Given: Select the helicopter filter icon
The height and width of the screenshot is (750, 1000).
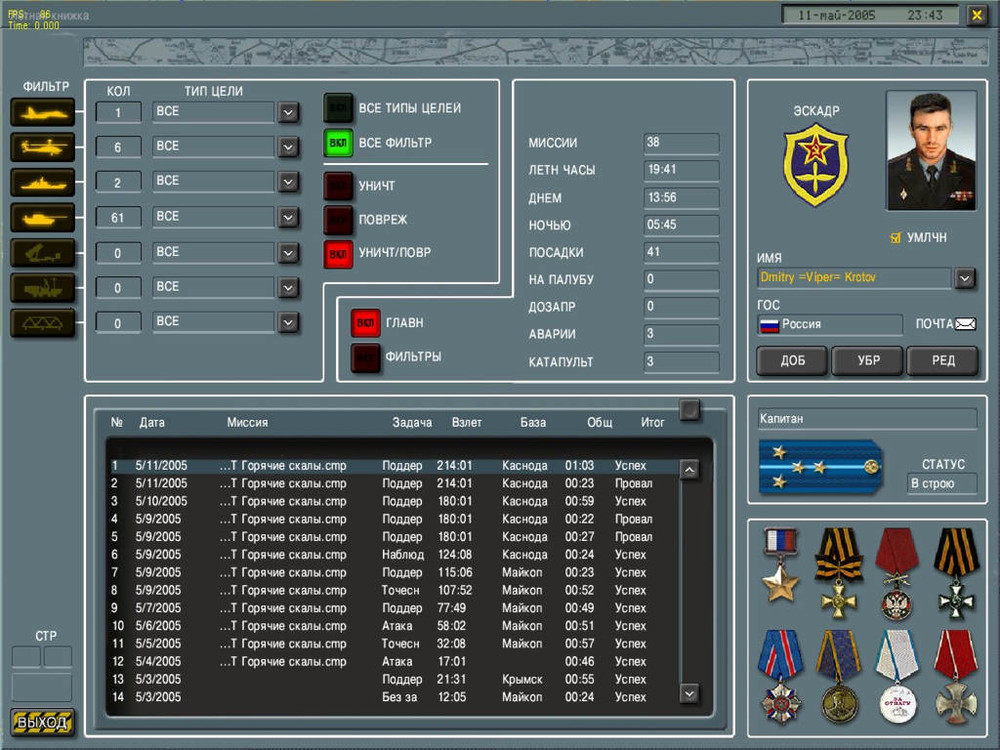Looking at the screenshot, I should (x=41, y=147).
